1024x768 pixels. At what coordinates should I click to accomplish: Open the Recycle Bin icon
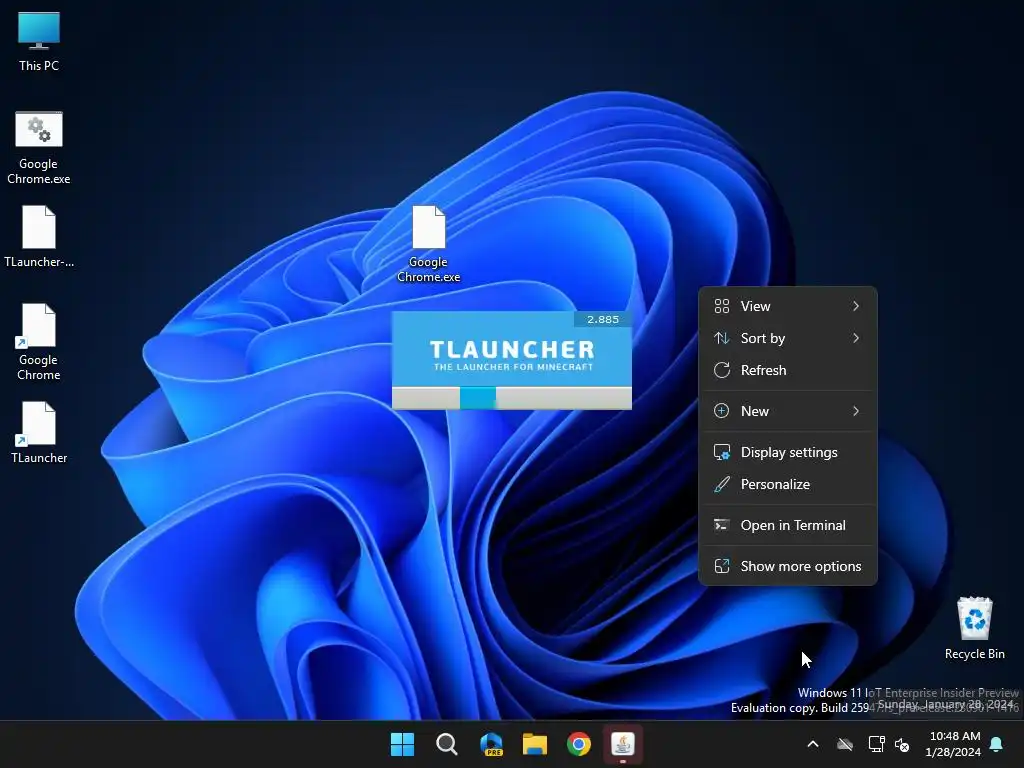[x=974, y=628]
